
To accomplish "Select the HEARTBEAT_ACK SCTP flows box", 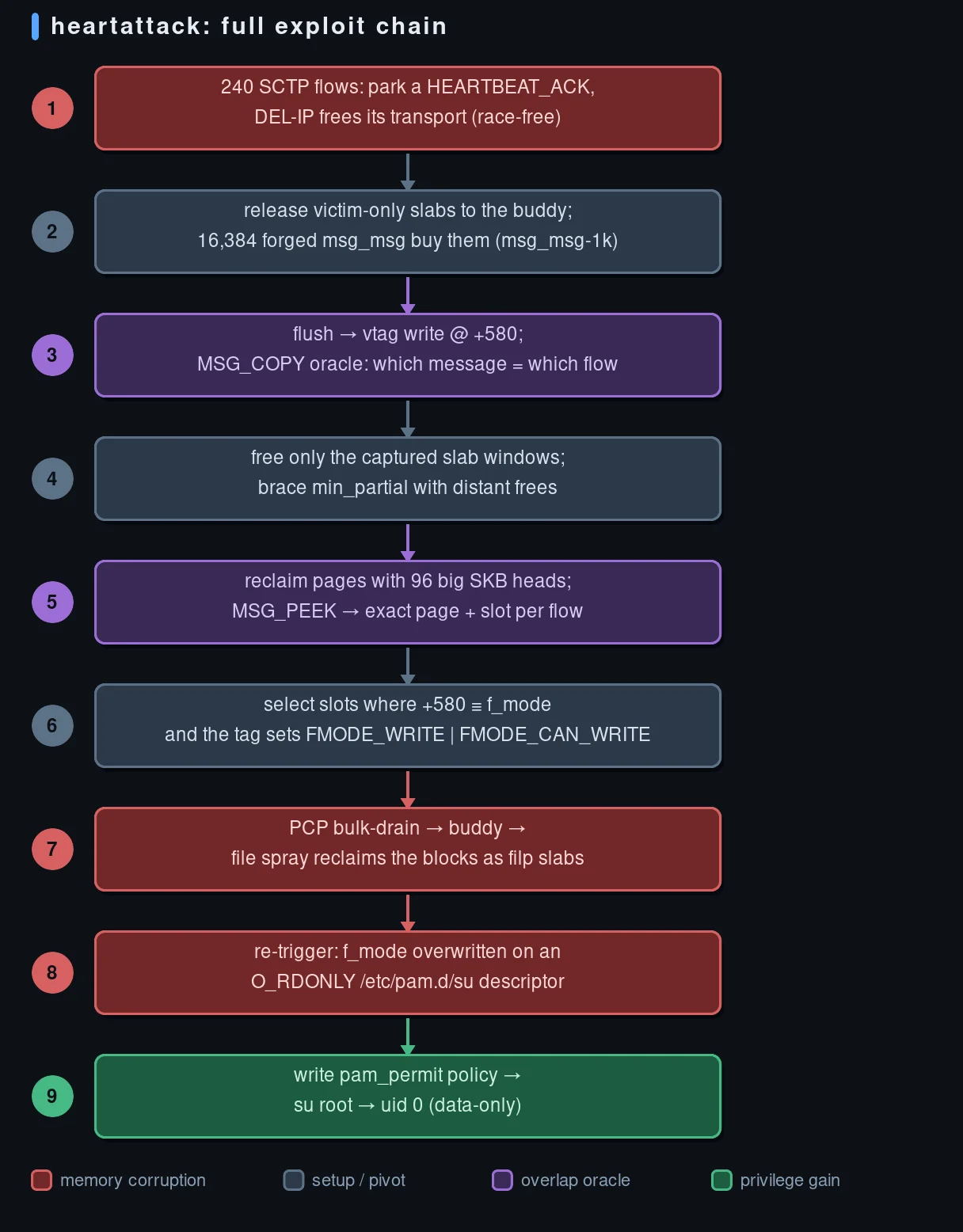I will (x=408, y=108).
